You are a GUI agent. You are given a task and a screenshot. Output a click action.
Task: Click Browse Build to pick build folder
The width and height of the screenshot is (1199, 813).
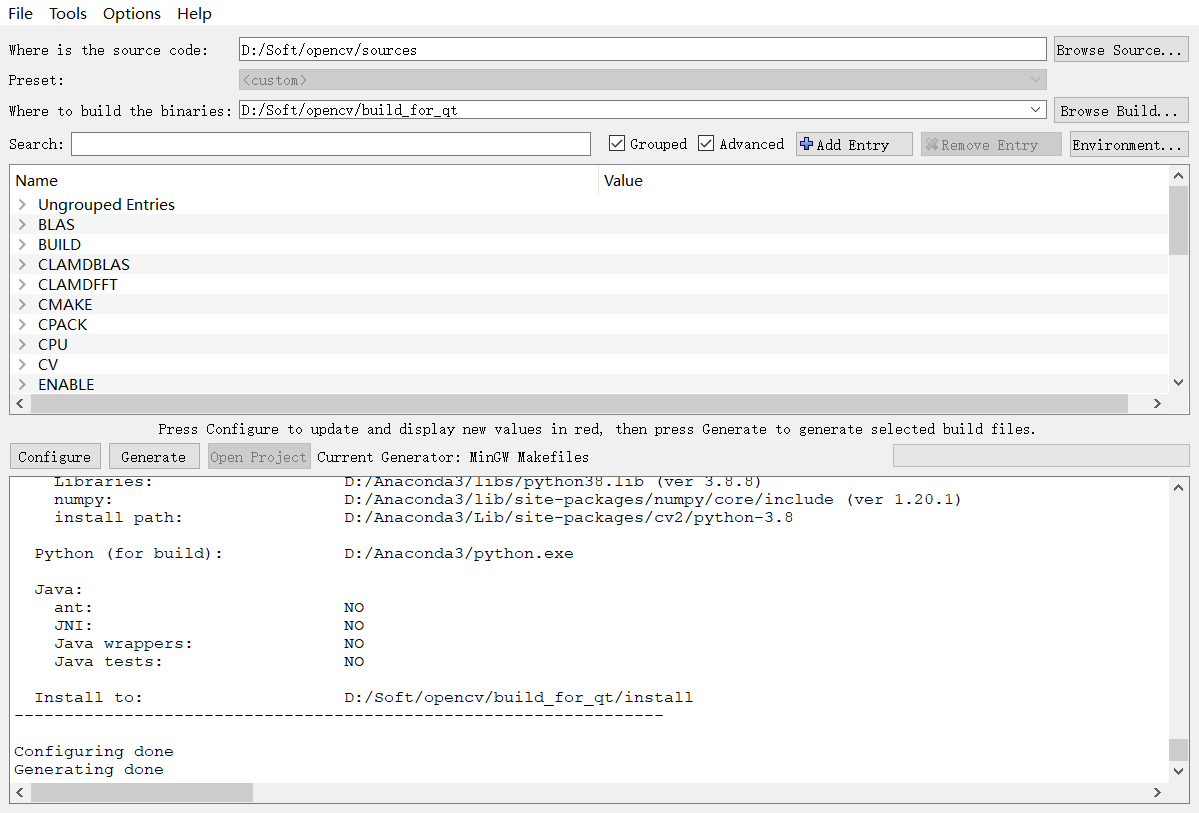coord(1121,110)
